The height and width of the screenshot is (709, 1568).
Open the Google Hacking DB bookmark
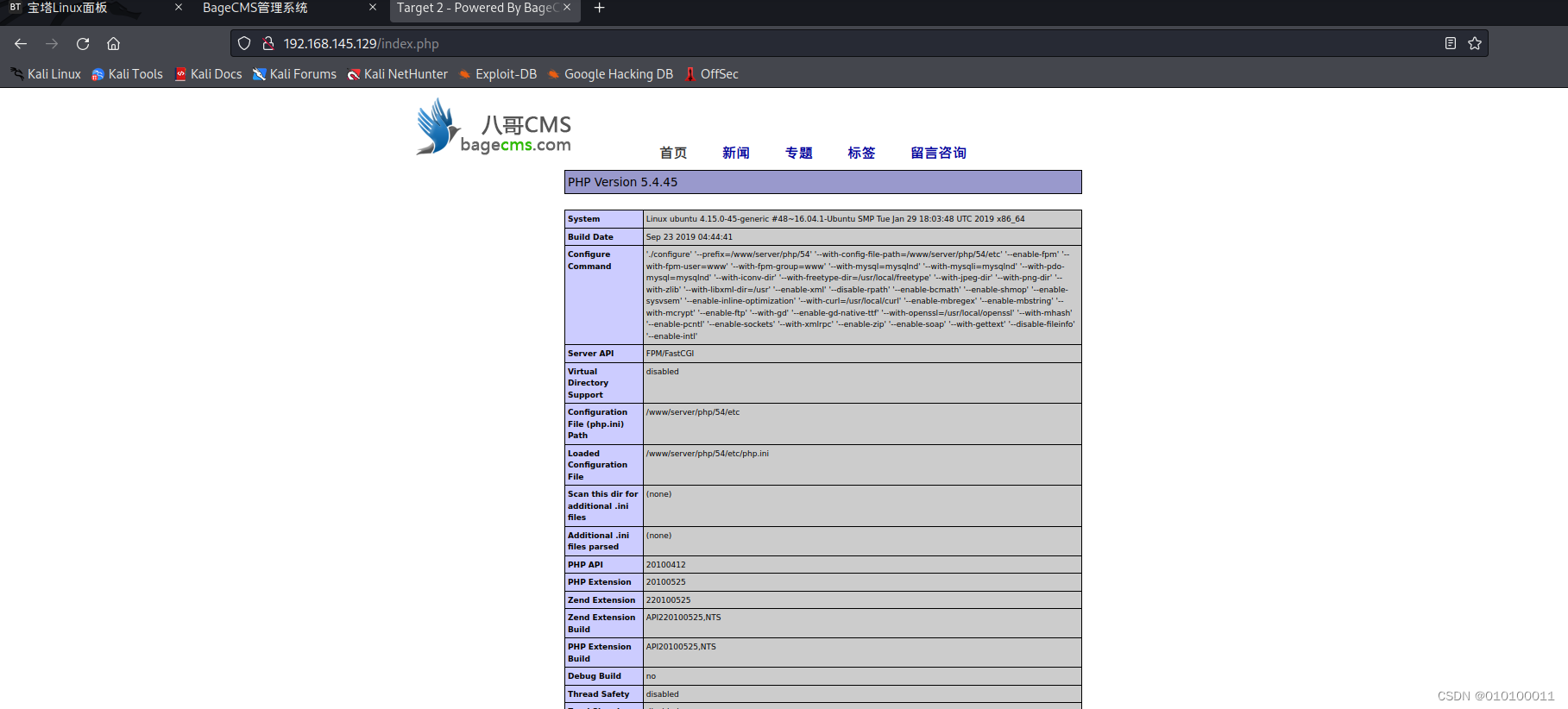tap(610, 74)
